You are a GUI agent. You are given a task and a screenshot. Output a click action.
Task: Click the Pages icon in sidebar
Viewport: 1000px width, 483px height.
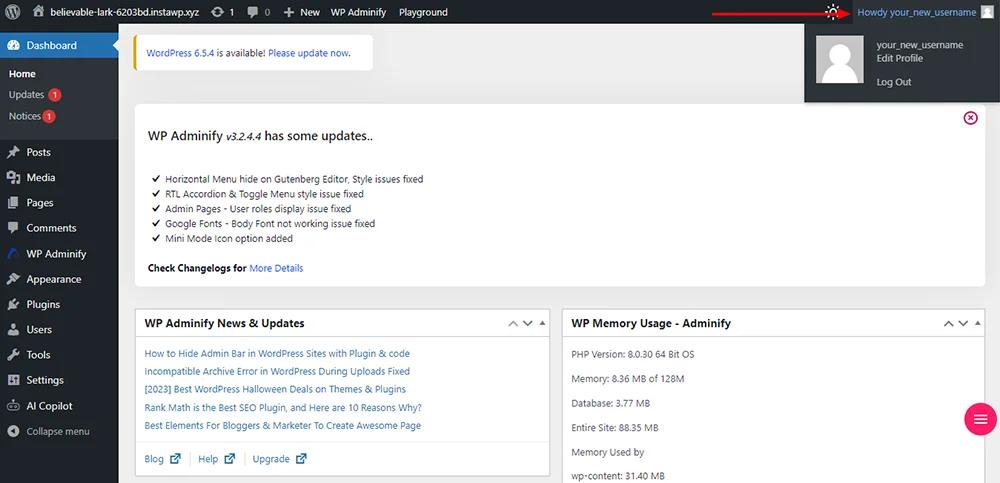[x=13, y=203]
